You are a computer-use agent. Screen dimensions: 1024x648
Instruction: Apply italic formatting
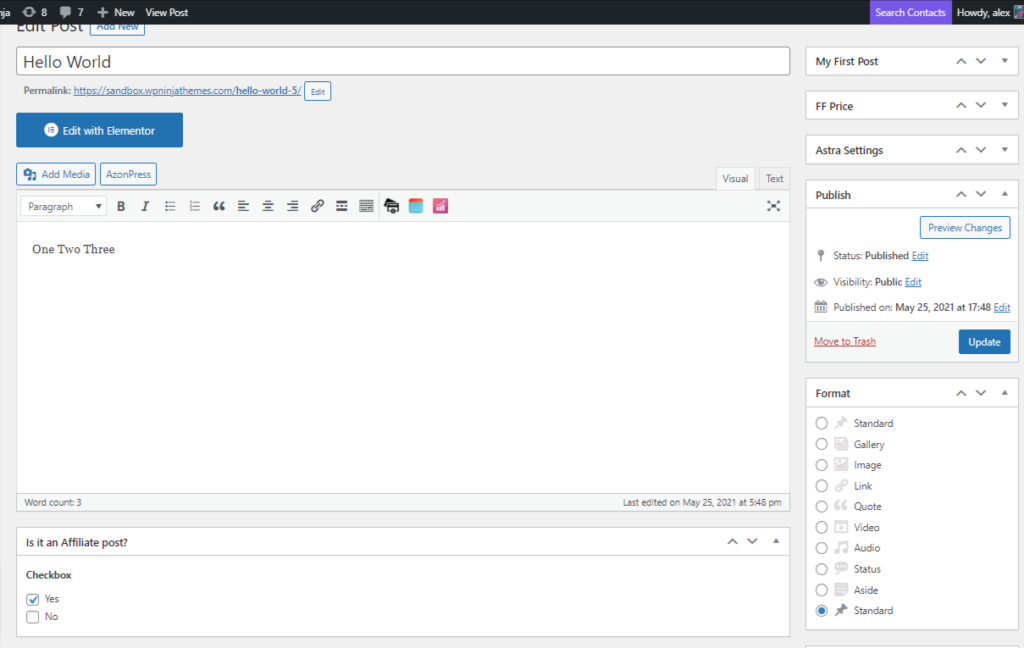pyautogui.click(x=145, y=206)
